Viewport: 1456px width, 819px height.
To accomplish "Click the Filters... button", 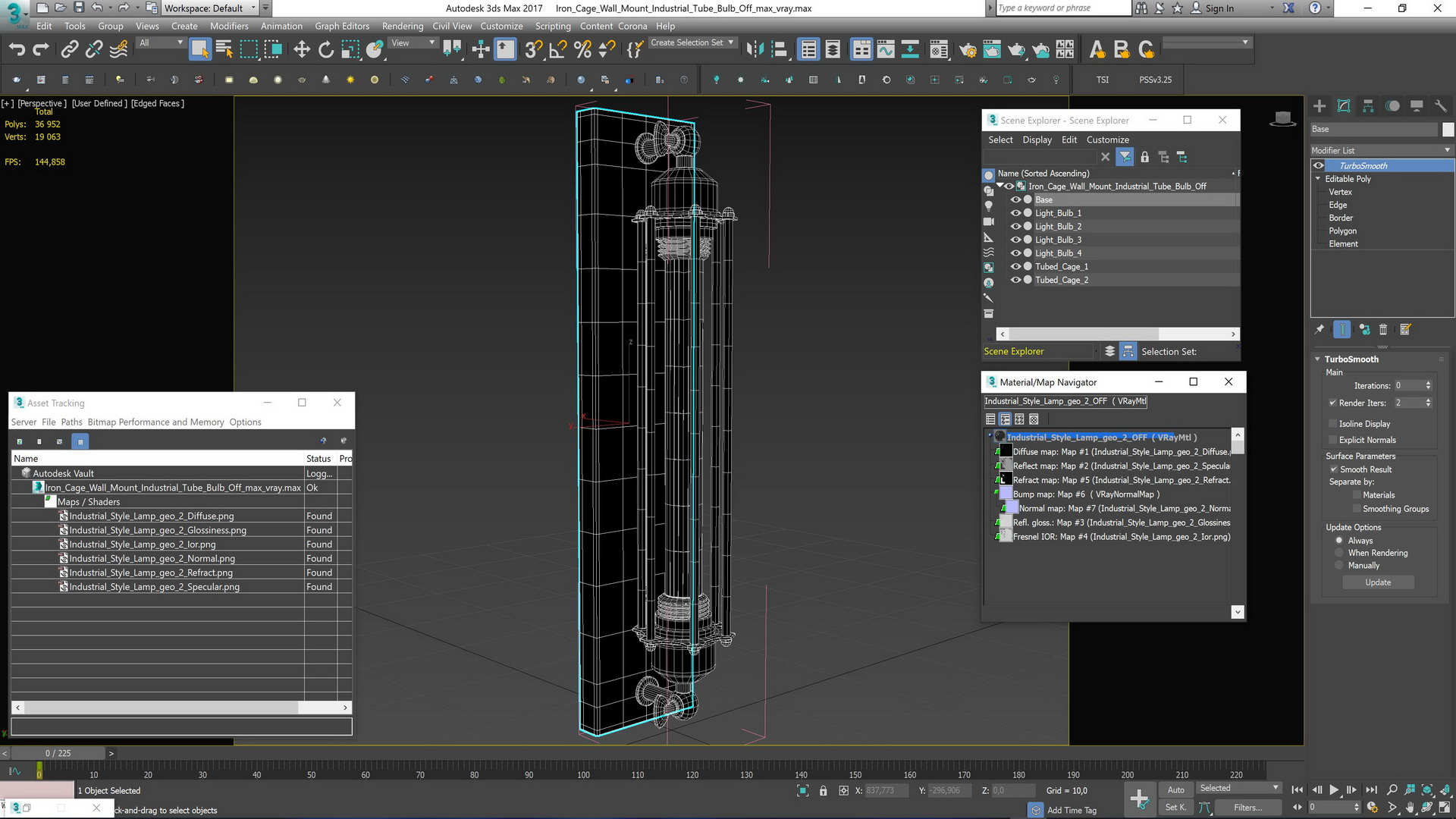I will (x=1247, y=808).
